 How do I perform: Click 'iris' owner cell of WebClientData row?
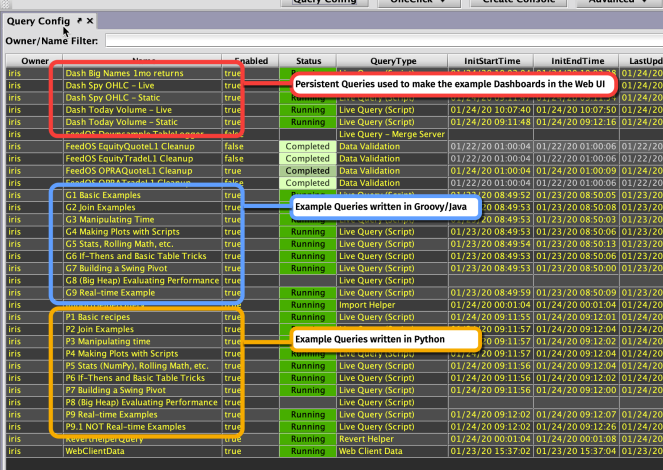click(34, 452)
